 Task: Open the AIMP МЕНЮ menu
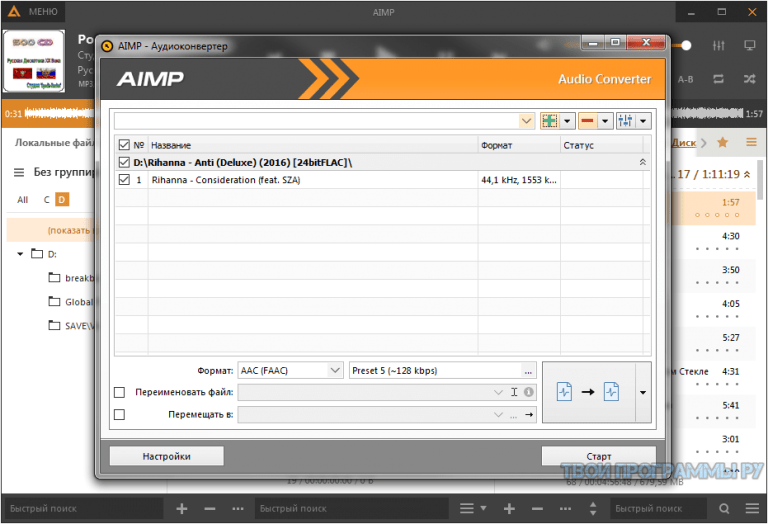33,11
